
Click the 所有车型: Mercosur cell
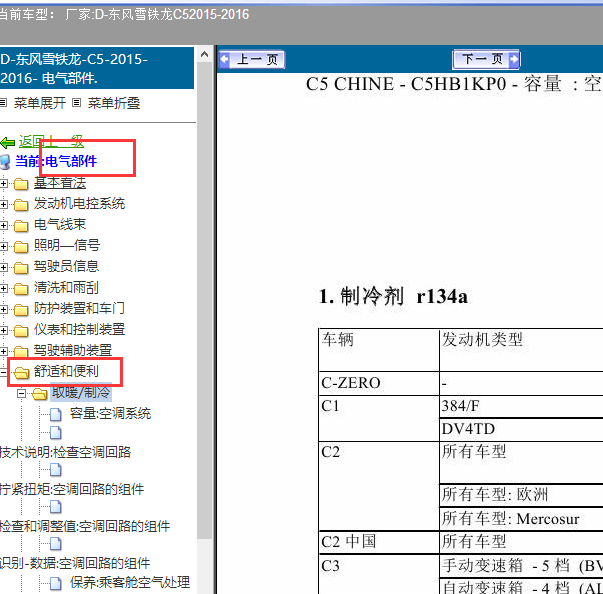521,519
